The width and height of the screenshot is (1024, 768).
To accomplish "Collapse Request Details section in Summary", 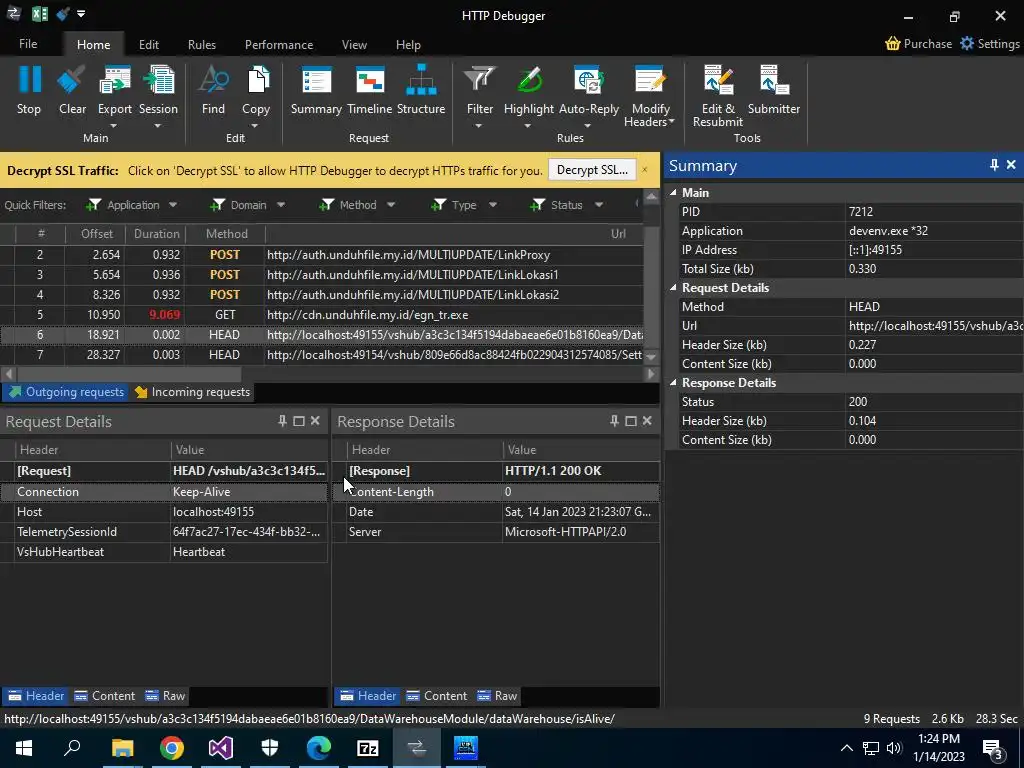I will click(673, 288).
